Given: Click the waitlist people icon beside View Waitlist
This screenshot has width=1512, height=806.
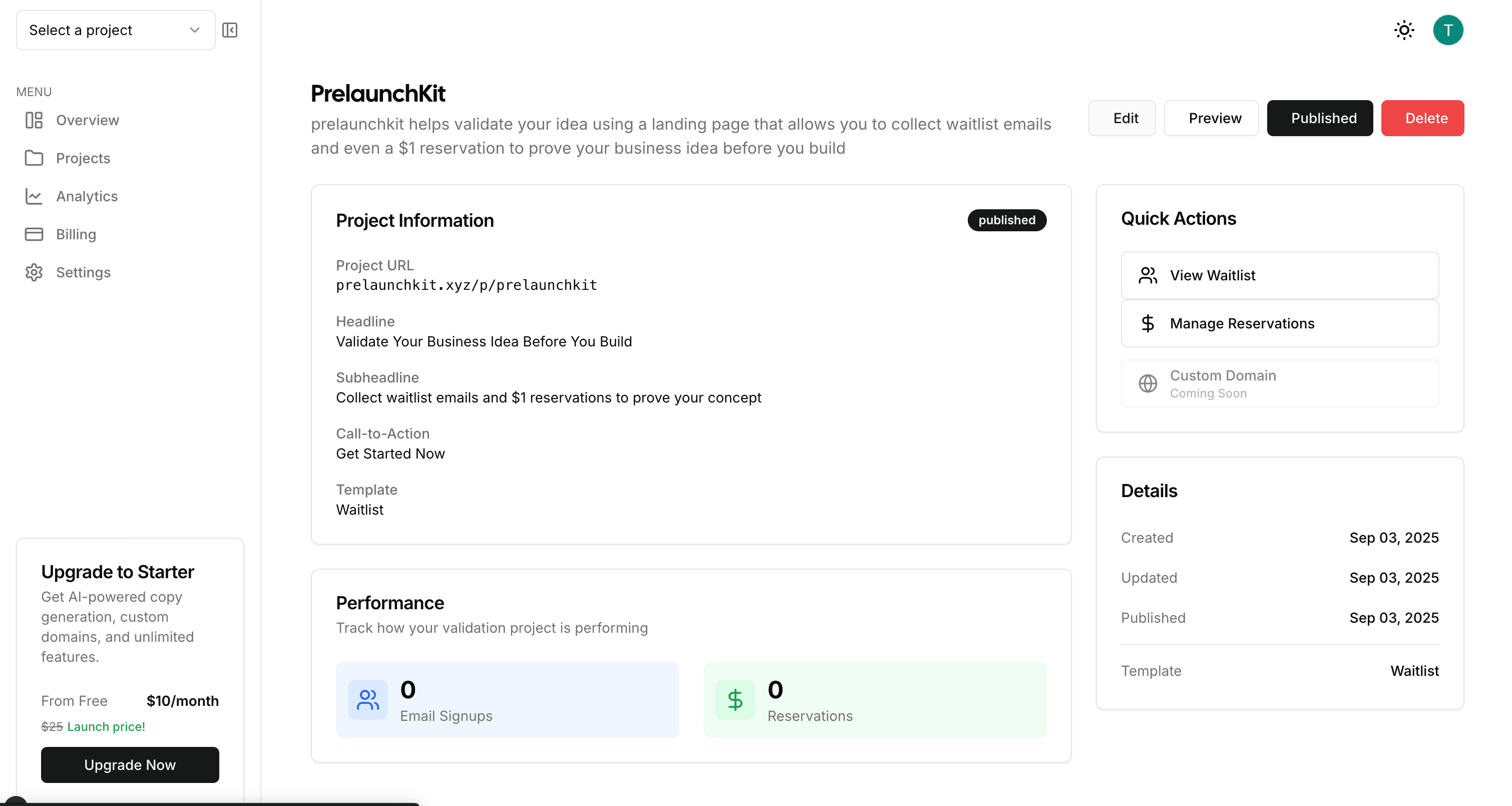Looking at the screenshot, I should pyautogui.click(x=1148, y=275).
